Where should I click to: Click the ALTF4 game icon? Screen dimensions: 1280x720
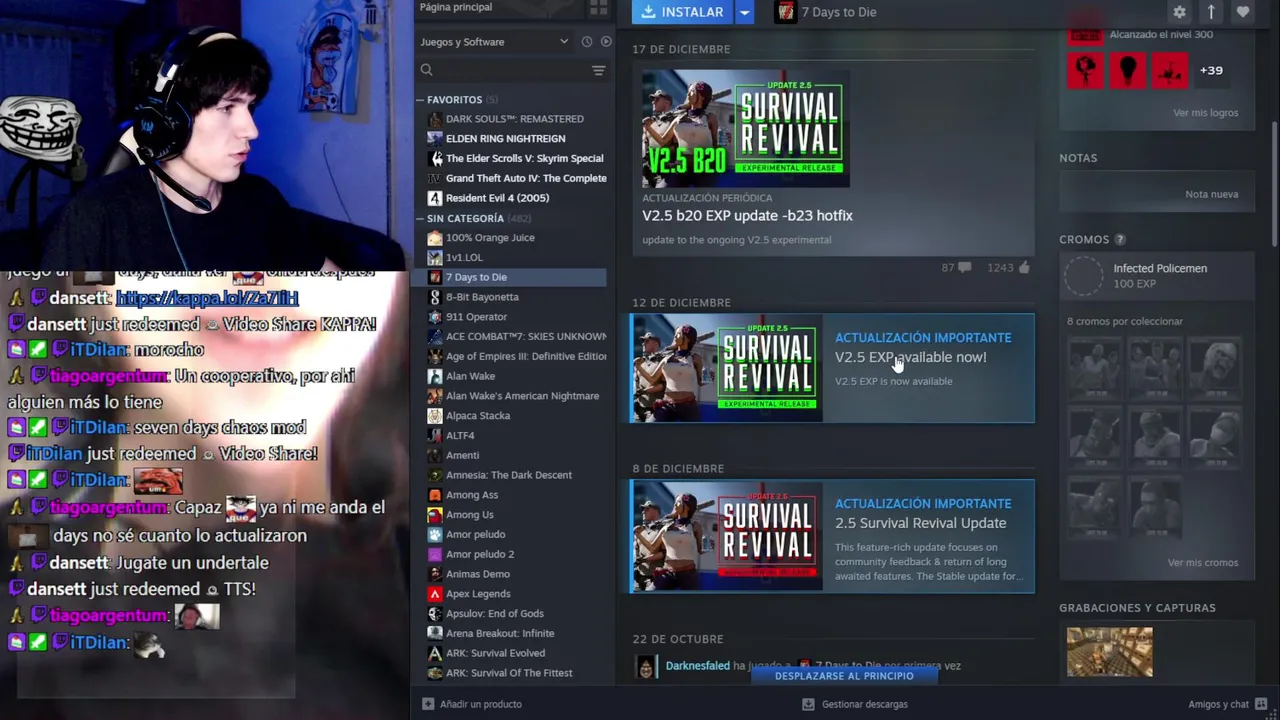tap(434, 436)
